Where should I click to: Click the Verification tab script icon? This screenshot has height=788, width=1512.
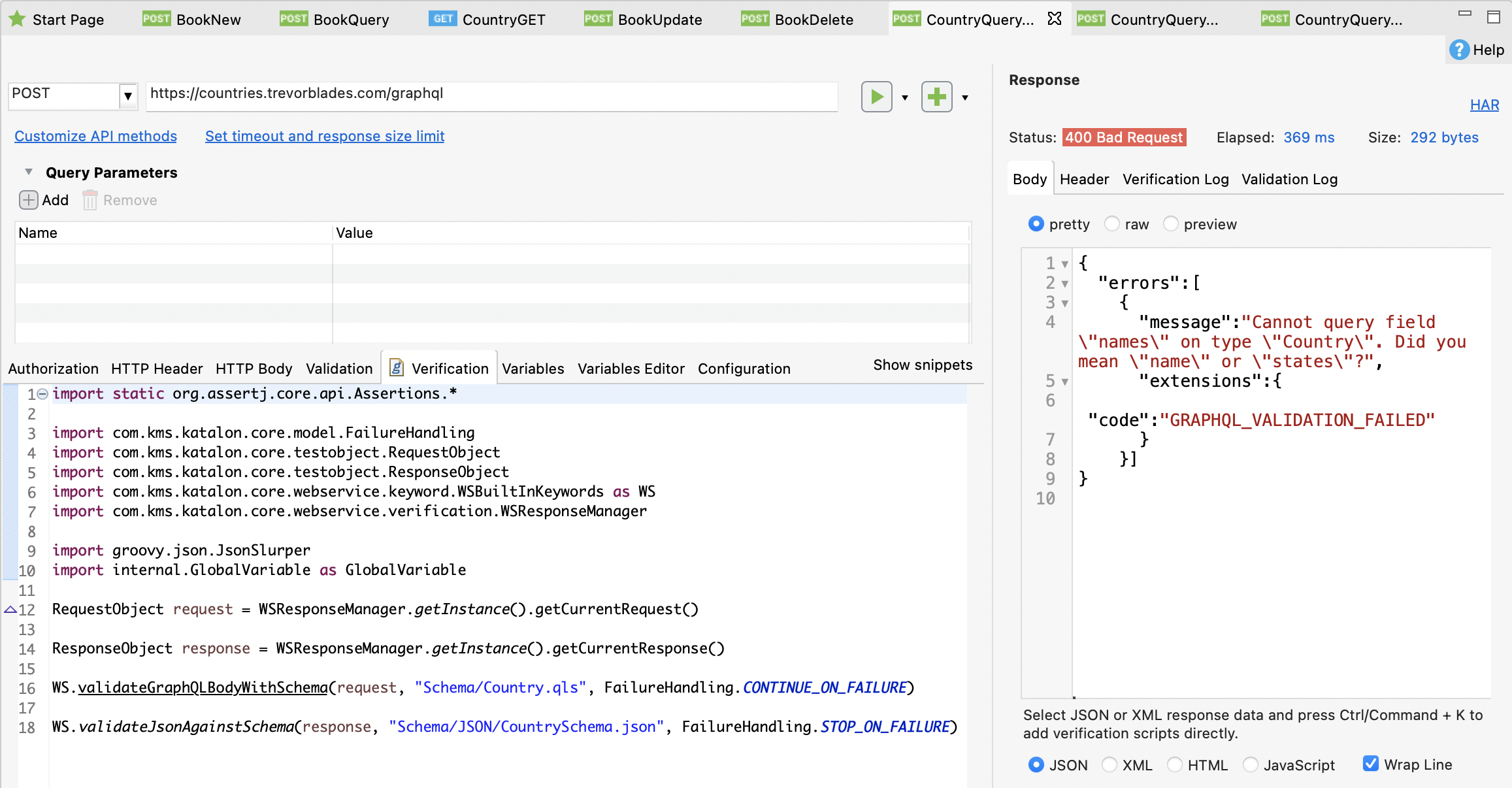[x=396, y=368]
